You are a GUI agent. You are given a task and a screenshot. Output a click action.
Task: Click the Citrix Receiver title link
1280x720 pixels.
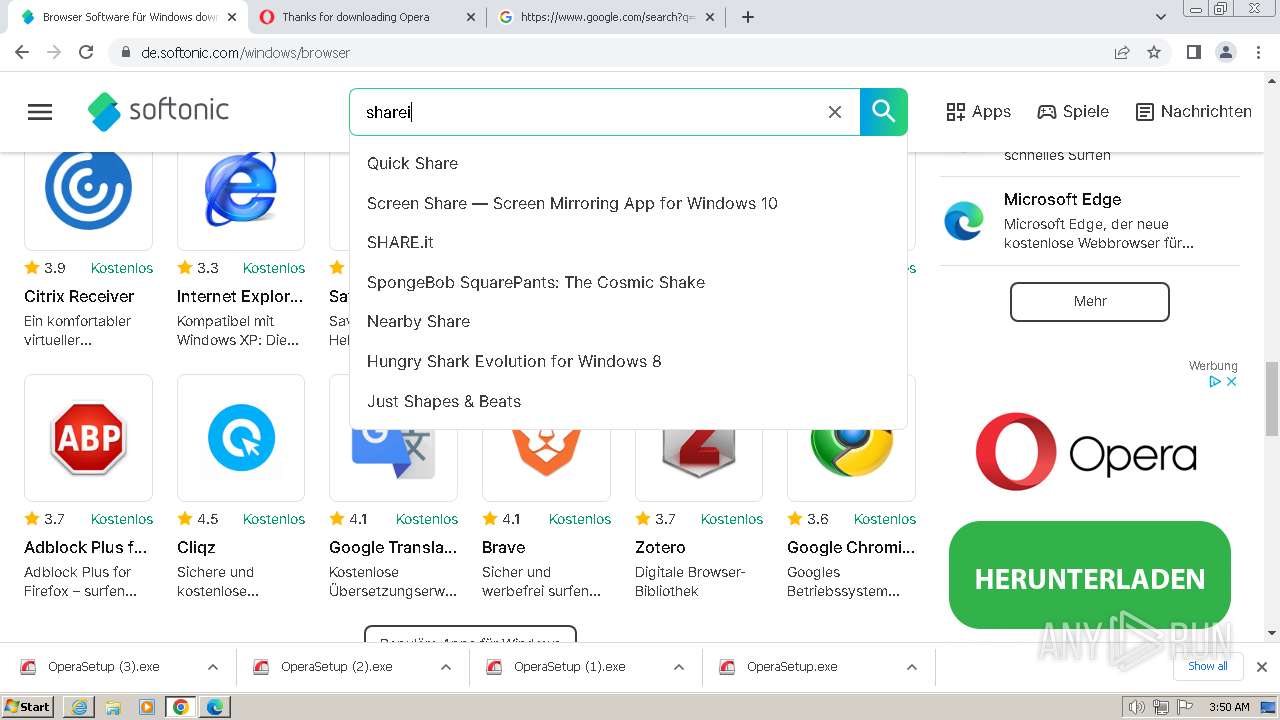pyautogui.click(x=79, y=296)
